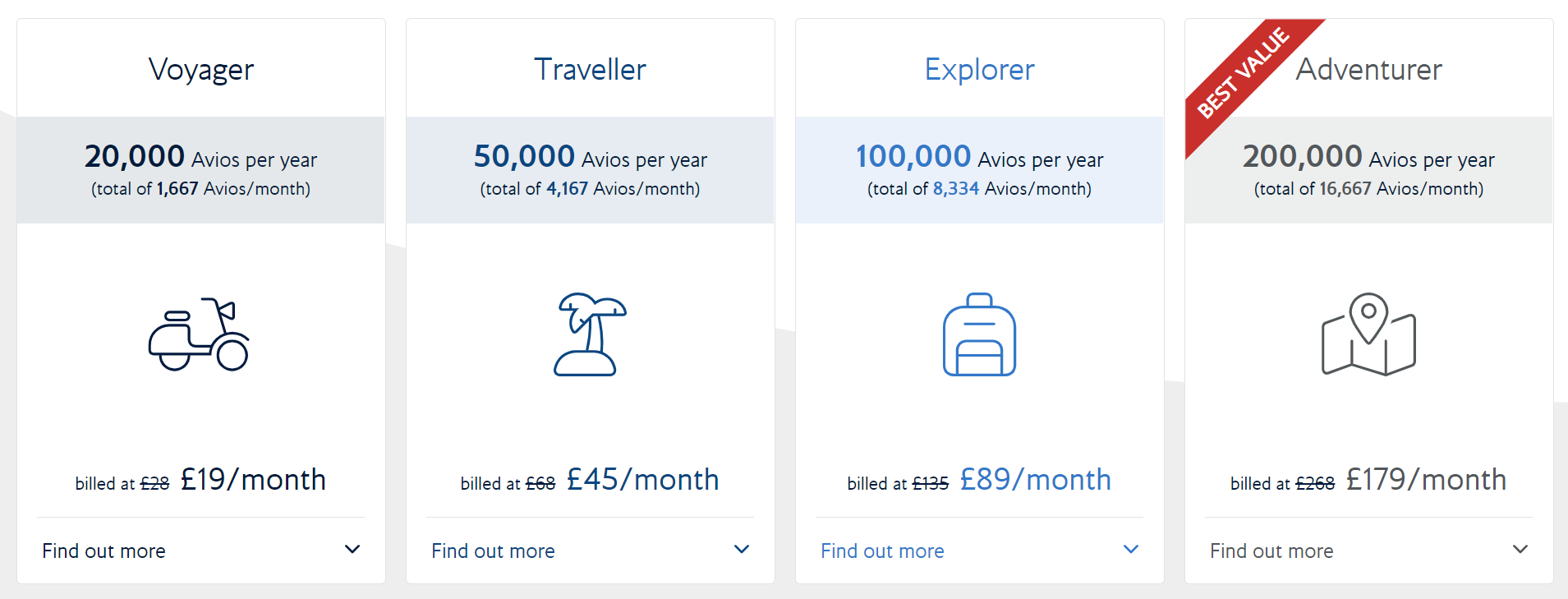The image size is (1568, 599).
Task: Click Find out more link on Voyager
Action: (x=103, y=551)
